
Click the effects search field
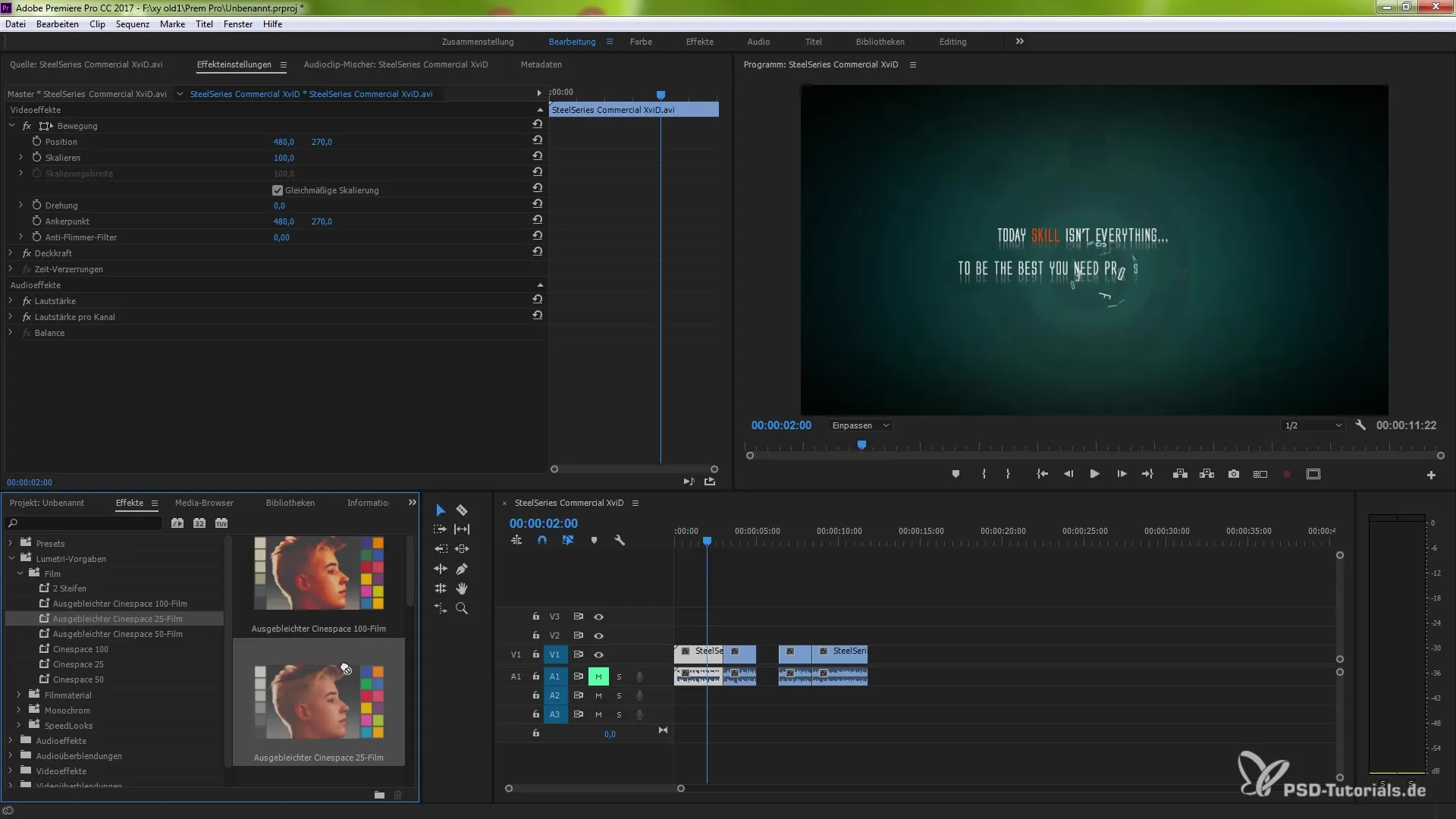[83, 523]
